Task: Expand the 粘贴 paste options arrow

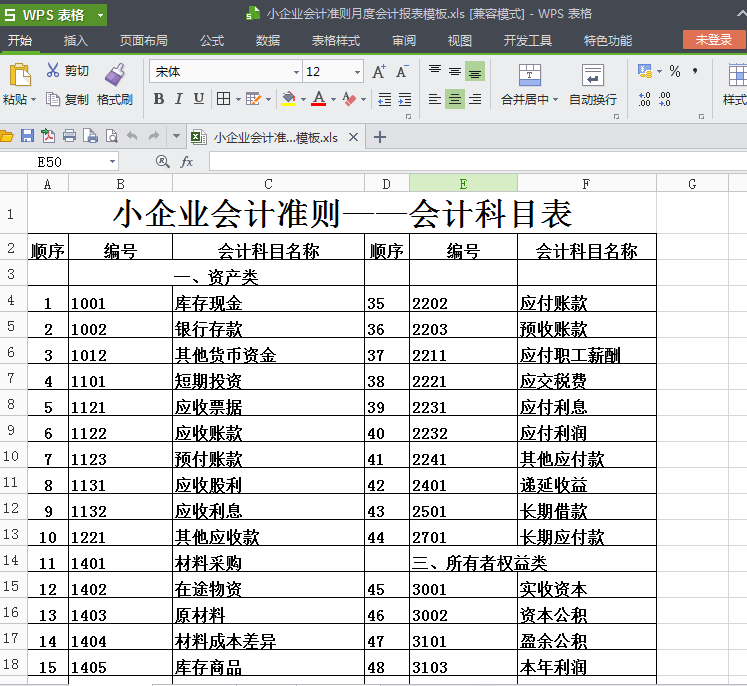Action: (x=33, y=100)
